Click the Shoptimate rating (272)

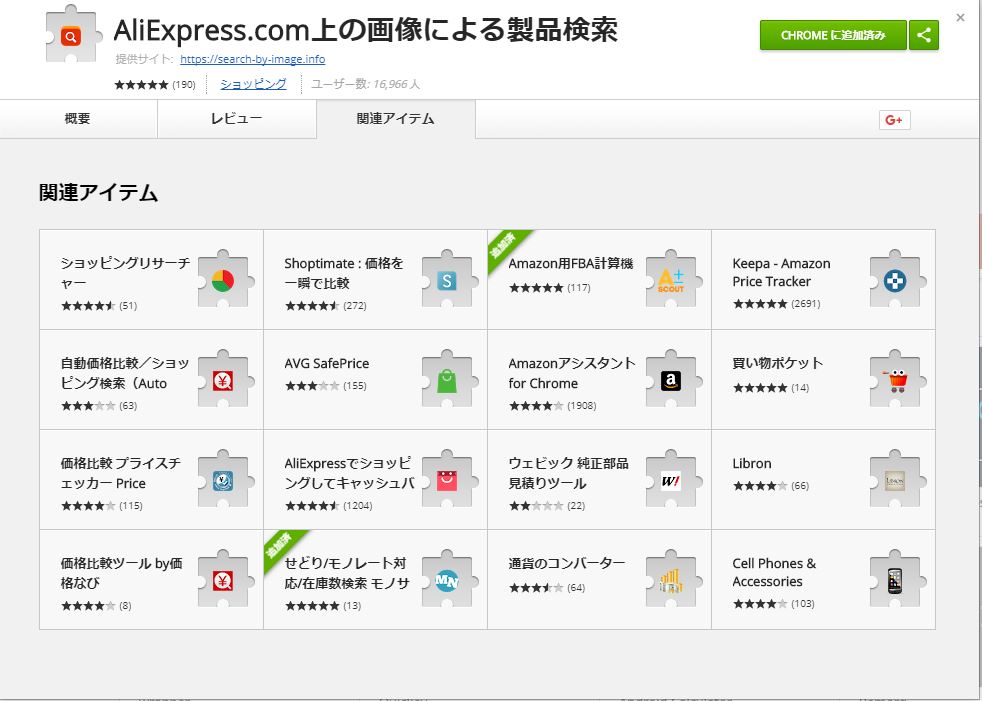pyautogui.click(x=326, y=306)
